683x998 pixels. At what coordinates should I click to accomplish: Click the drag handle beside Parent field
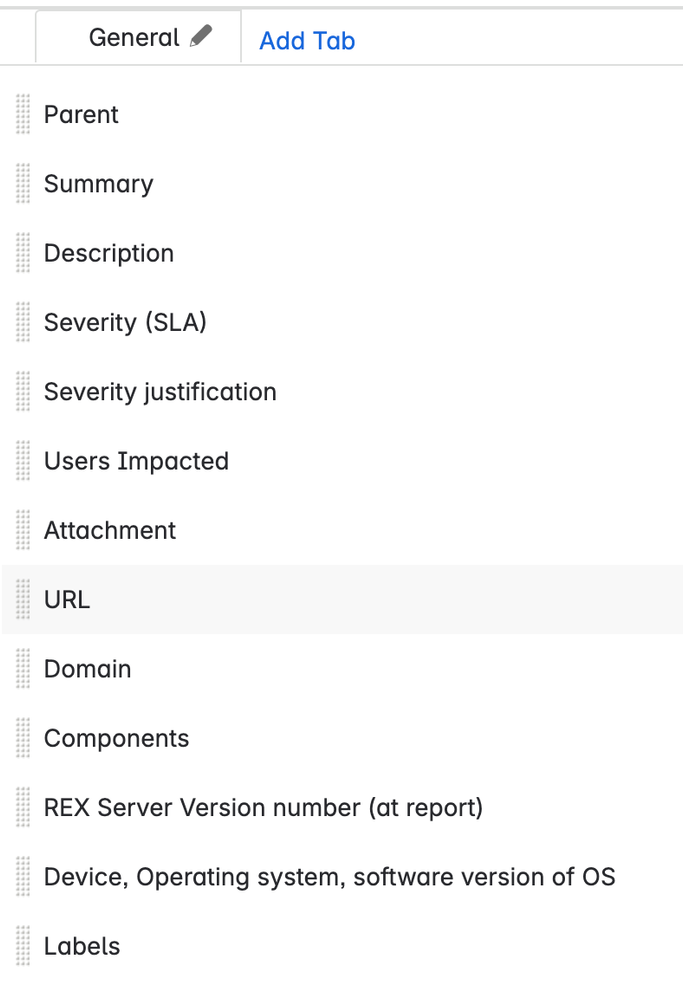21,115
